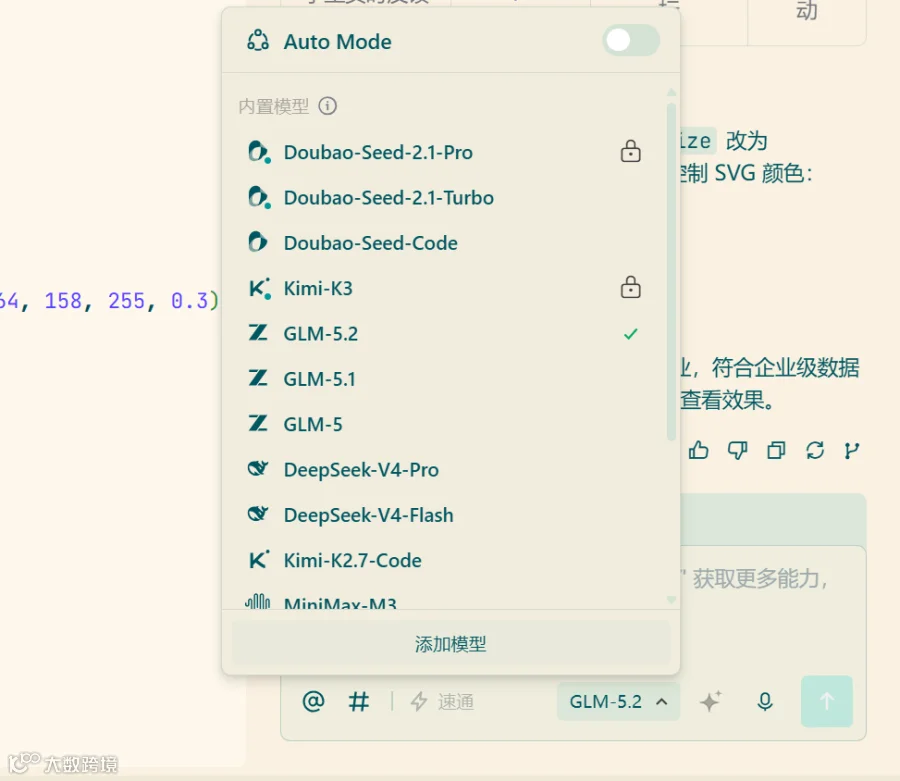Image resolution: width=900 pixels, height=781 pixels.
Task: Select the Kimi-K3 model
Action: [445, 289]
